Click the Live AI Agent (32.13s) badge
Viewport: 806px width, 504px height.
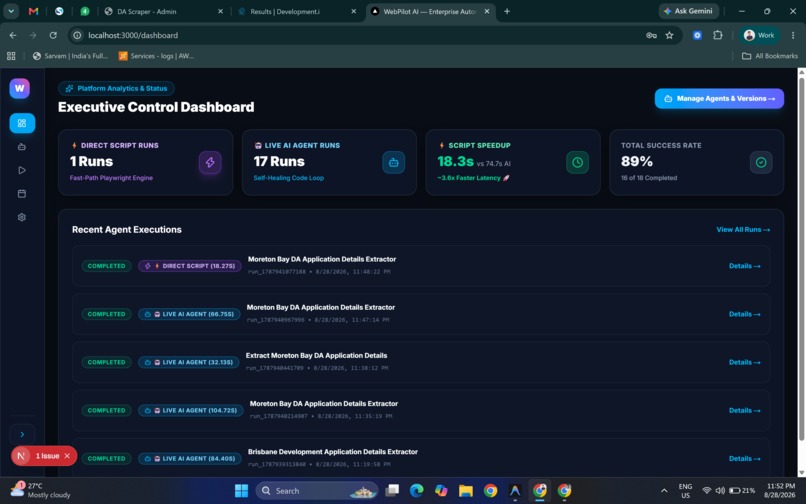tap(189, 363)
